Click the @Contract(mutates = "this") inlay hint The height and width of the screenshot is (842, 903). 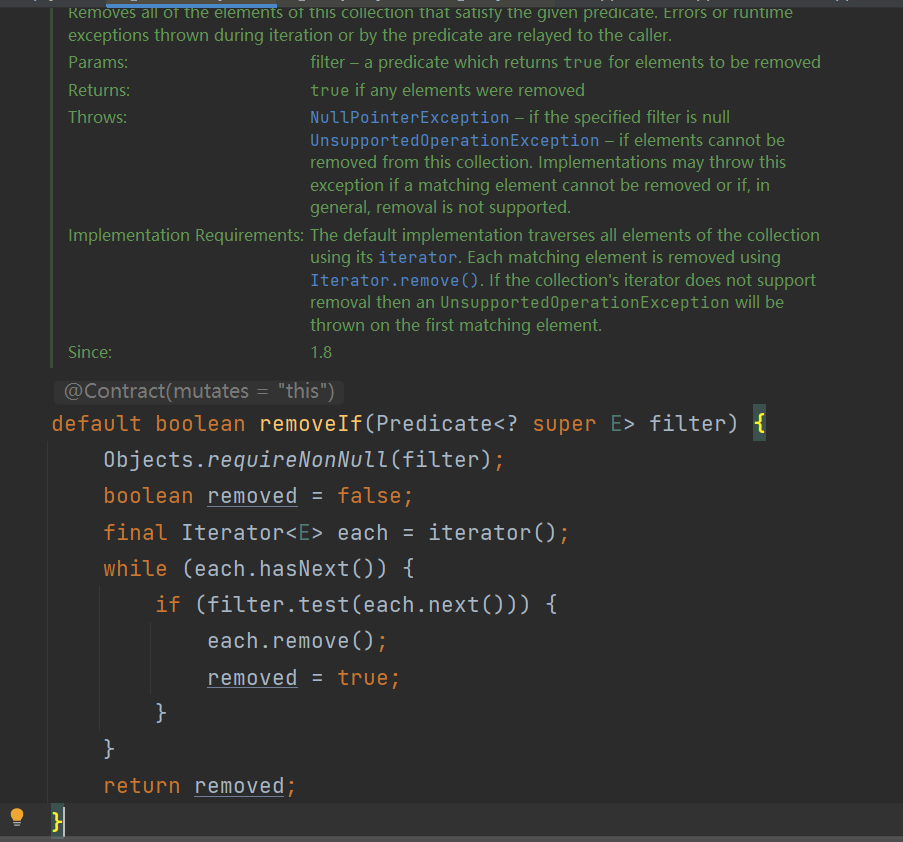click(199, 391)
